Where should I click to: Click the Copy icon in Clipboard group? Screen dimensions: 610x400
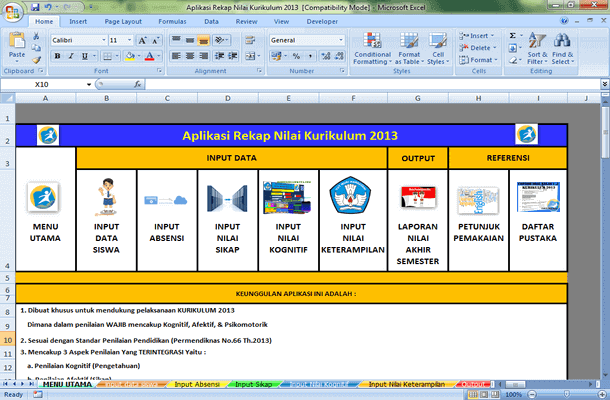(x=36, y=48)
